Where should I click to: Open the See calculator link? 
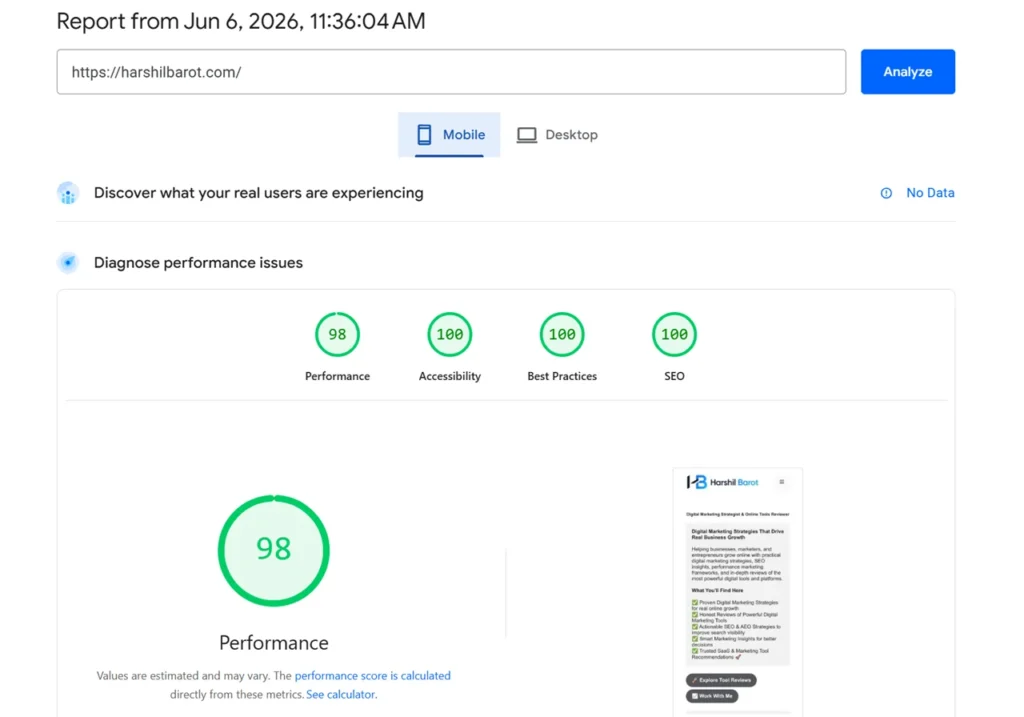(340, 695)
